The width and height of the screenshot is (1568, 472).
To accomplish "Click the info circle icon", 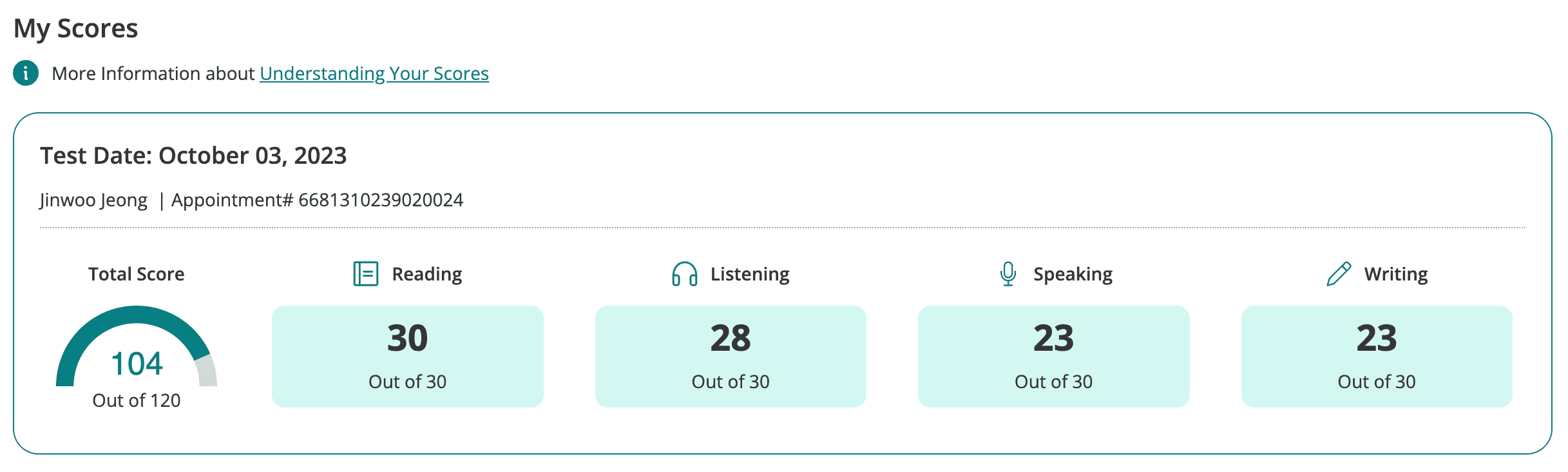I will pyautogui.click(x=26, y=74).
